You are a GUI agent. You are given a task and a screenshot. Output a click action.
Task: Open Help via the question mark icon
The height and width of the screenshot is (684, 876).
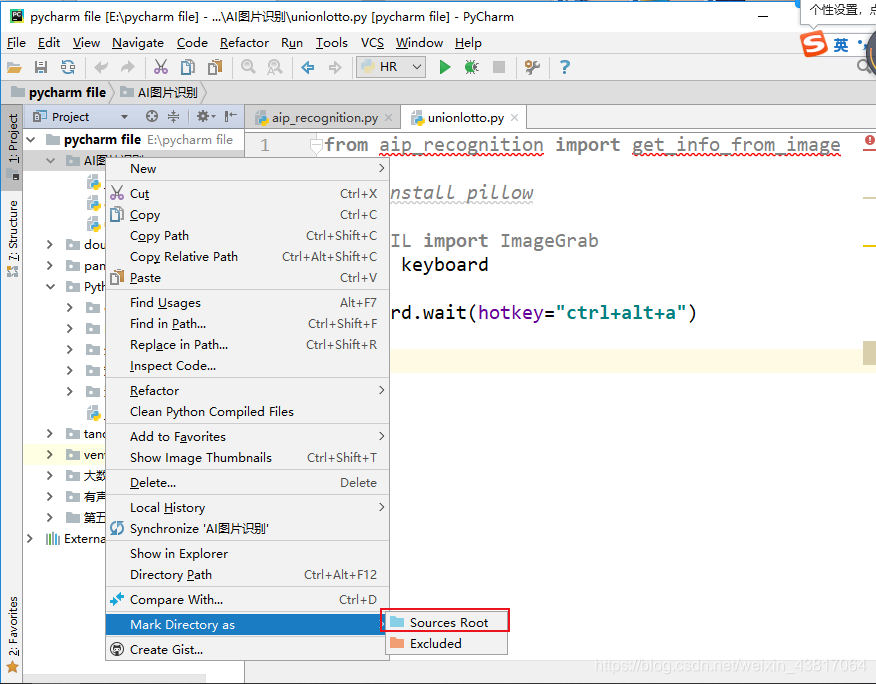(x=561, y=67)
